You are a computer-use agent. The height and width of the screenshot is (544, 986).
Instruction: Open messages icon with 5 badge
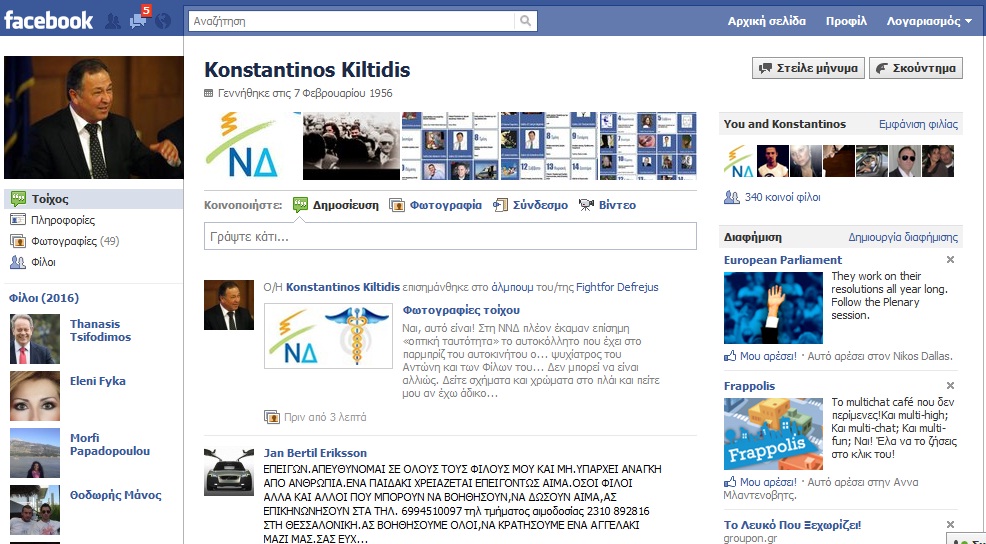(x=138, y=21)
